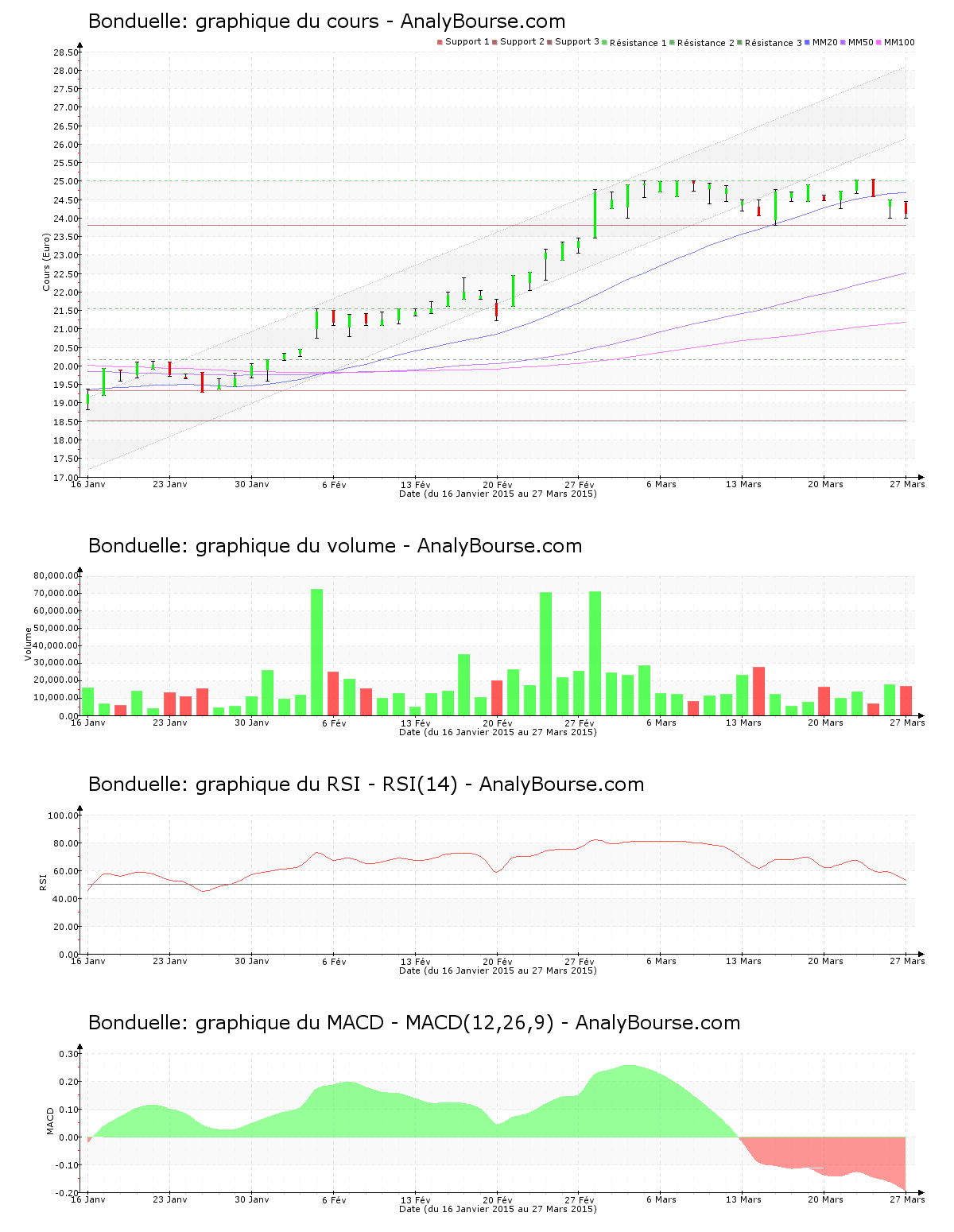Screen dimensions: 954x1232
Task: Click the Résistance 2 legend green square
Action: click(672, 42)
